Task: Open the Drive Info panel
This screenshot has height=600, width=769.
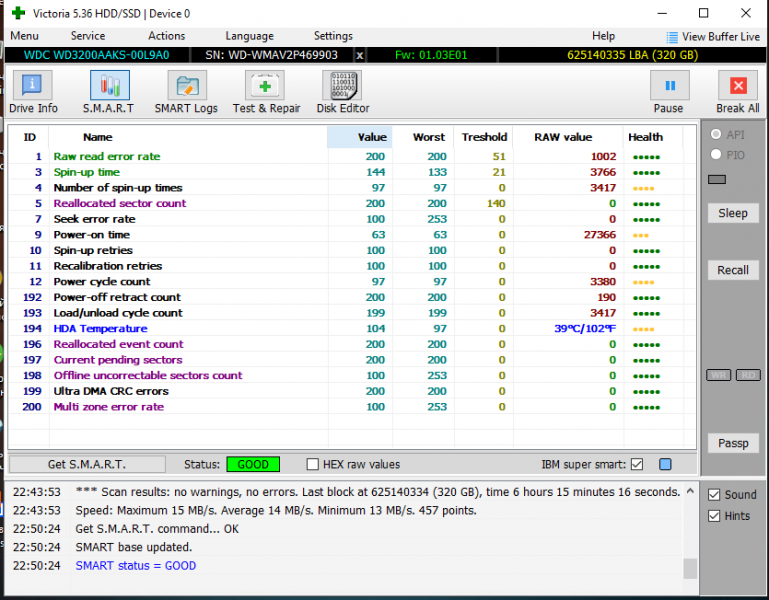Action: pos(33,92)
